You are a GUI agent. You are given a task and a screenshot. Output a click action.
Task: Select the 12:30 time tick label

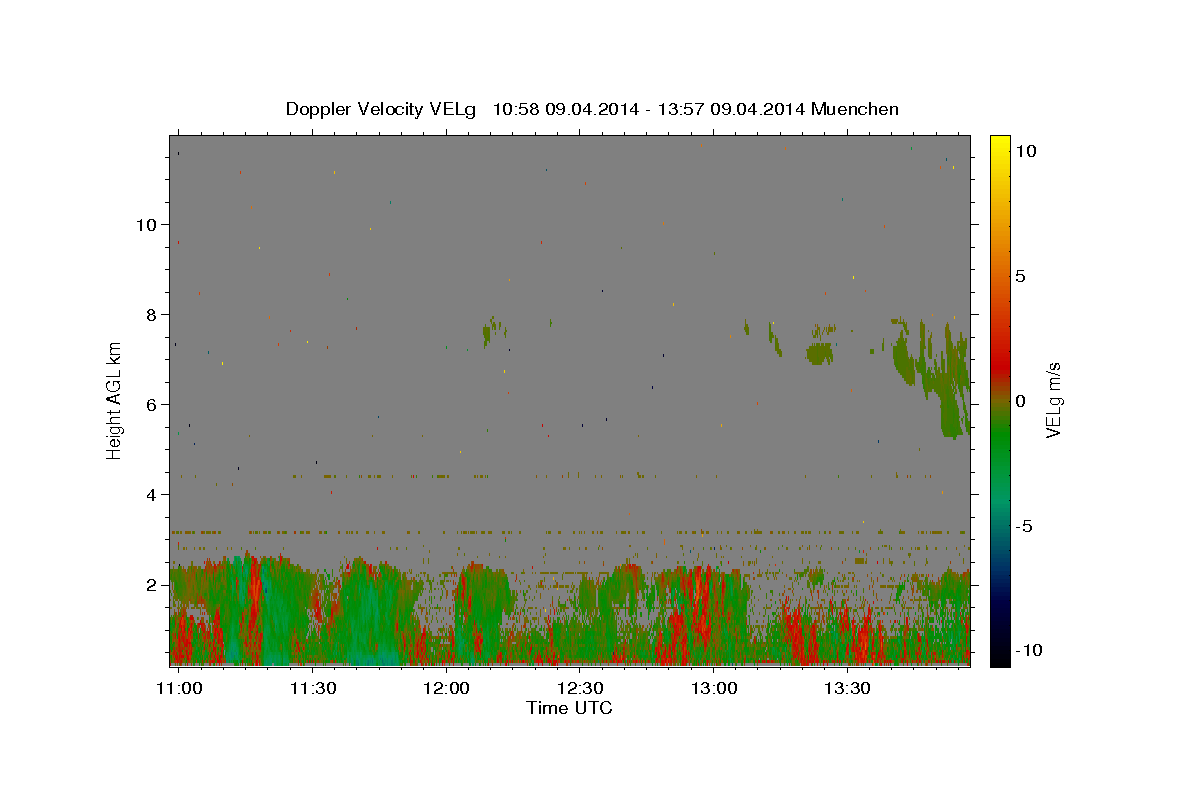pos(580,688)
